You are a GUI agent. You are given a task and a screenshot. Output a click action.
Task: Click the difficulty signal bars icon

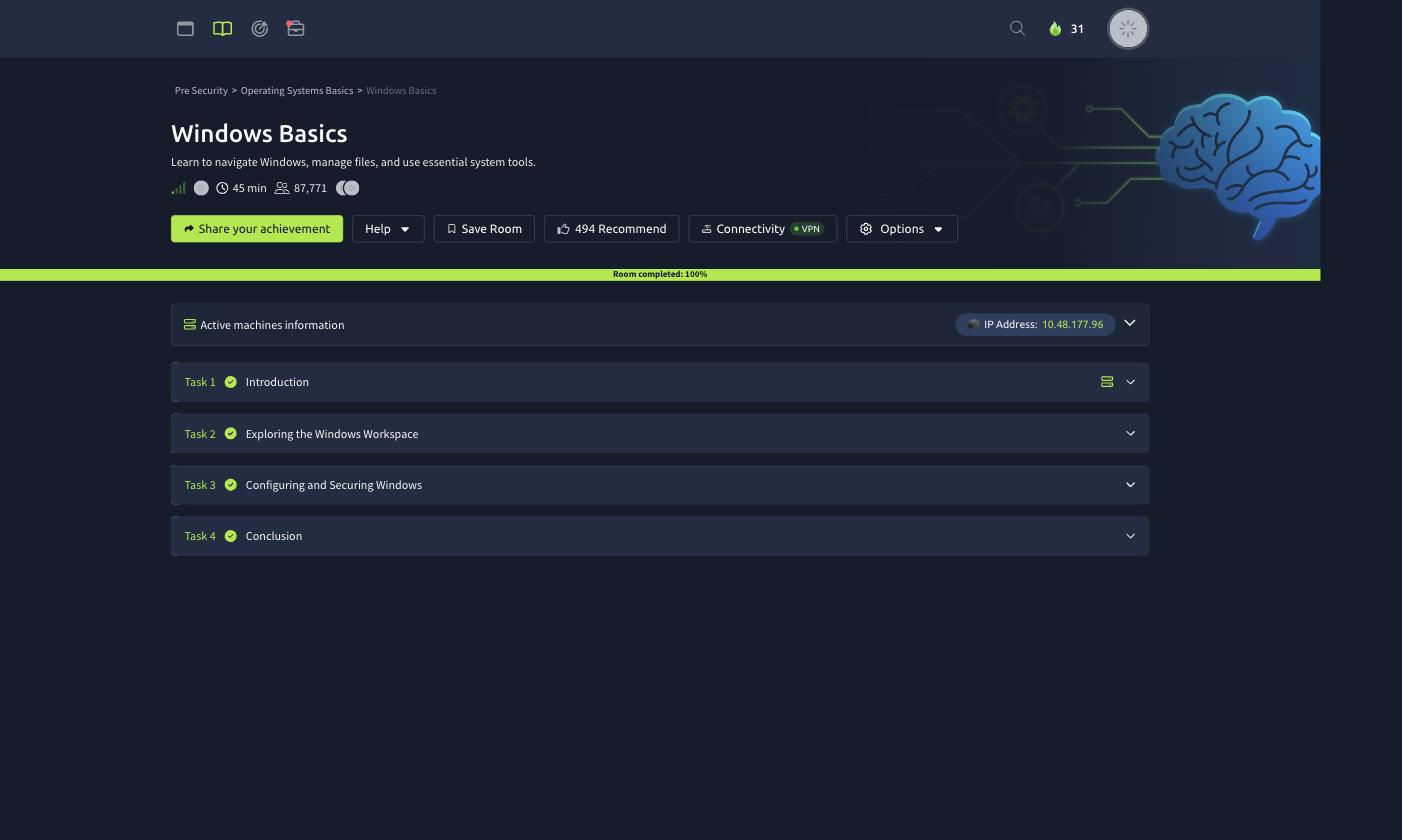point(178,188)
